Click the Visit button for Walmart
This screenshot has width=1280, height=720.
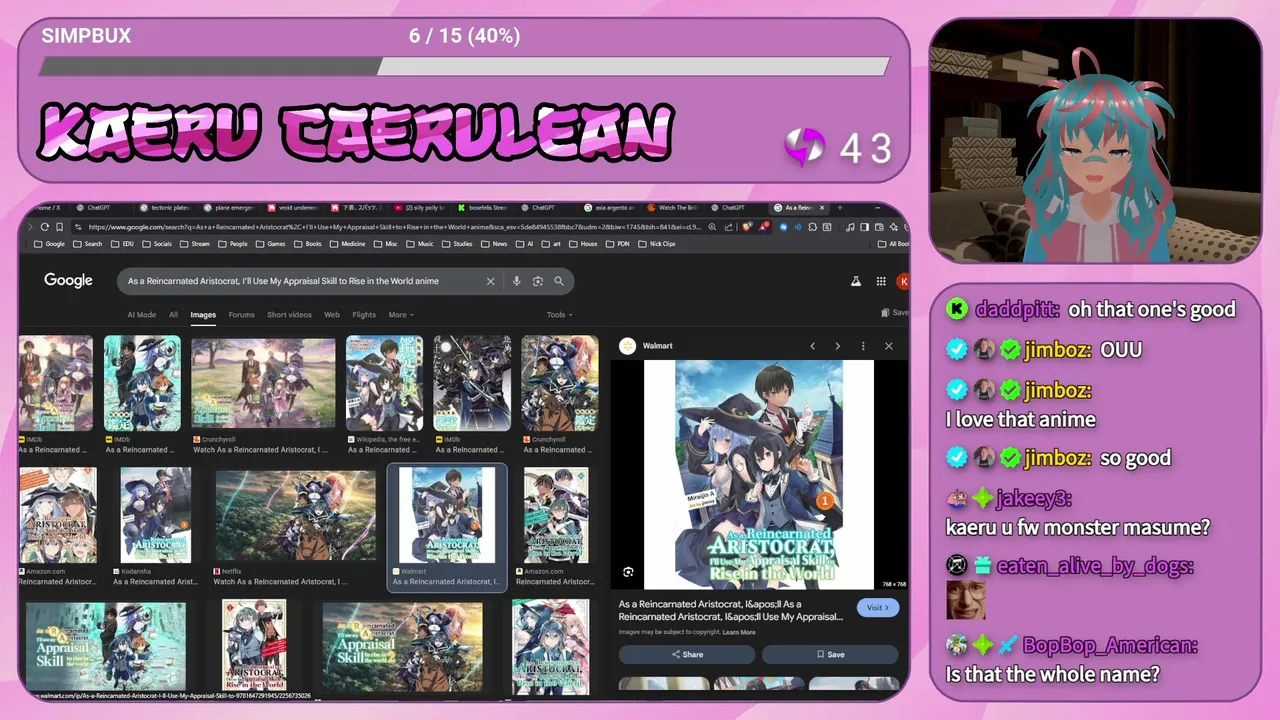point(878,608)
